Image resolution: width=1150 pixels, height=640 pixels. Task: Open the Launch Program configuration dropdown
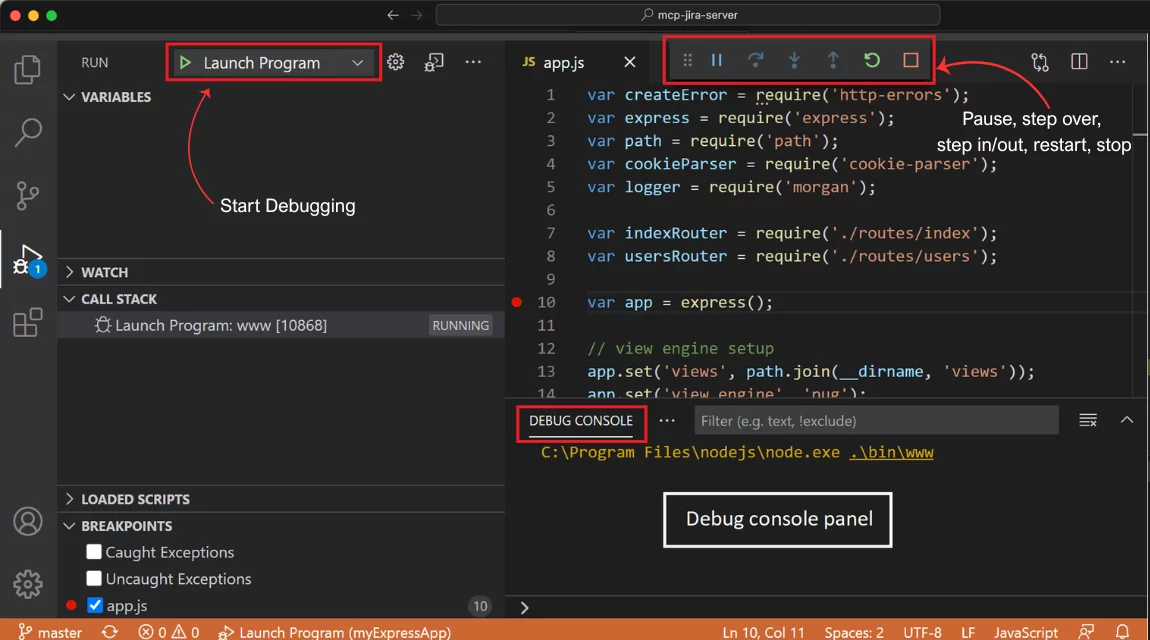[357, 63]
